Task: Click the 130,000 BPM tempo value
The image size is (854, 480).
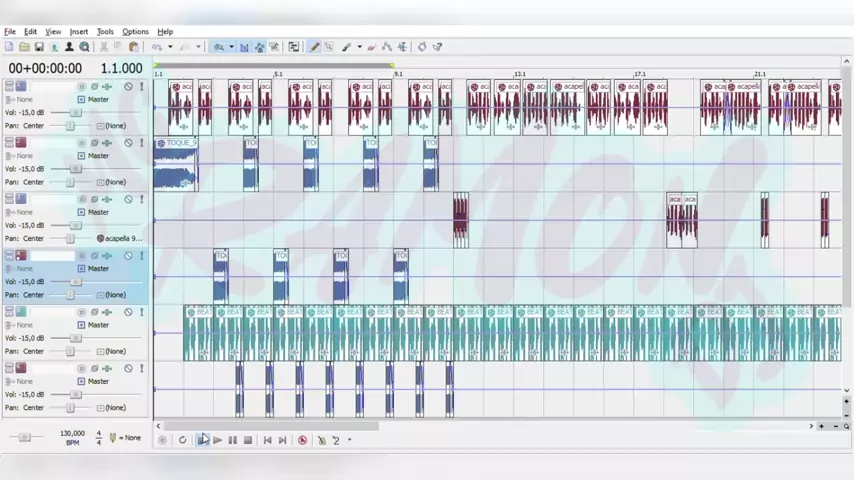Action: (x=72, y=434)
